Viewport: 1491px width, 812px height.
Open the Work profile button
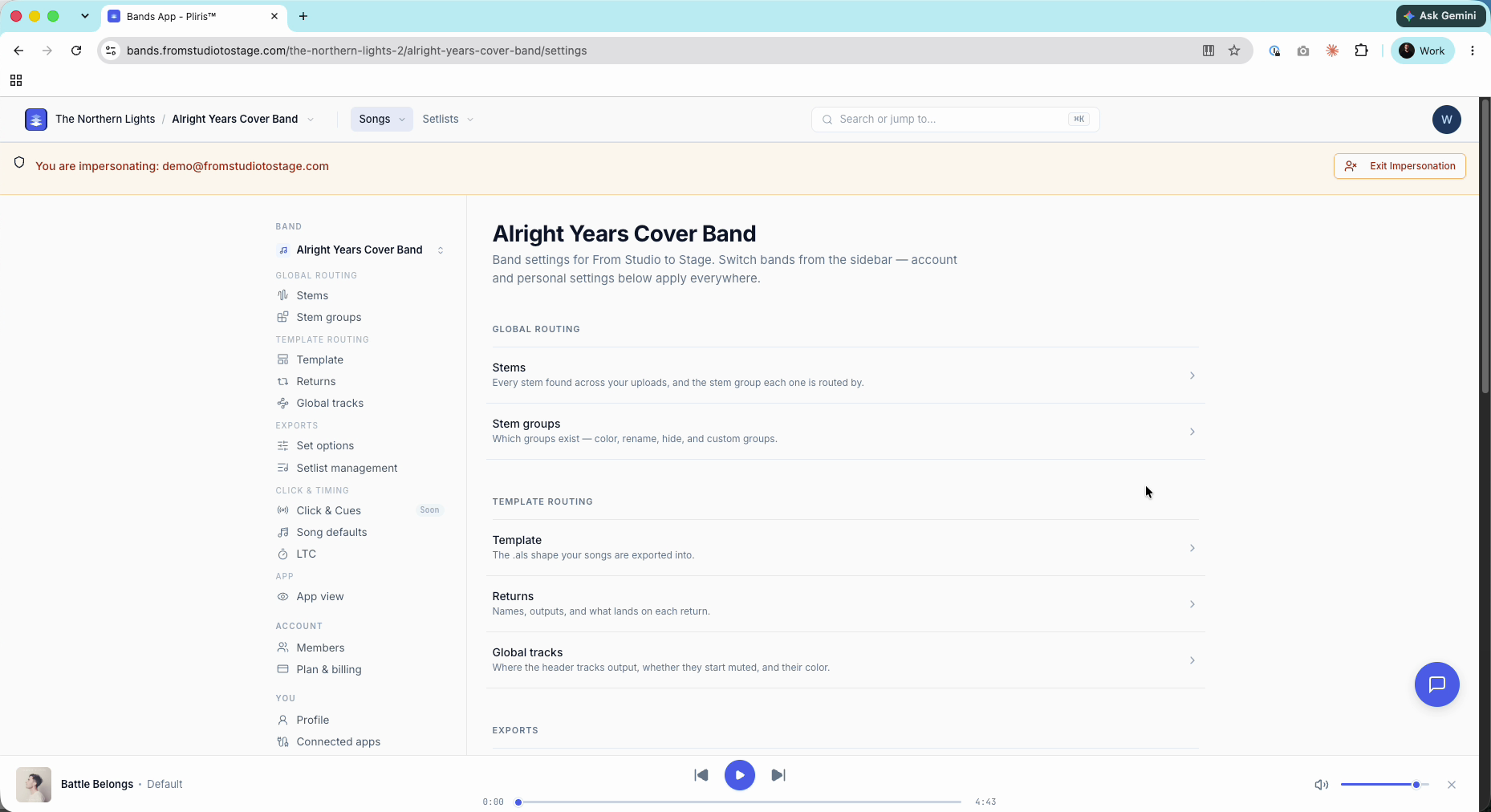(x=1422, y=51)
